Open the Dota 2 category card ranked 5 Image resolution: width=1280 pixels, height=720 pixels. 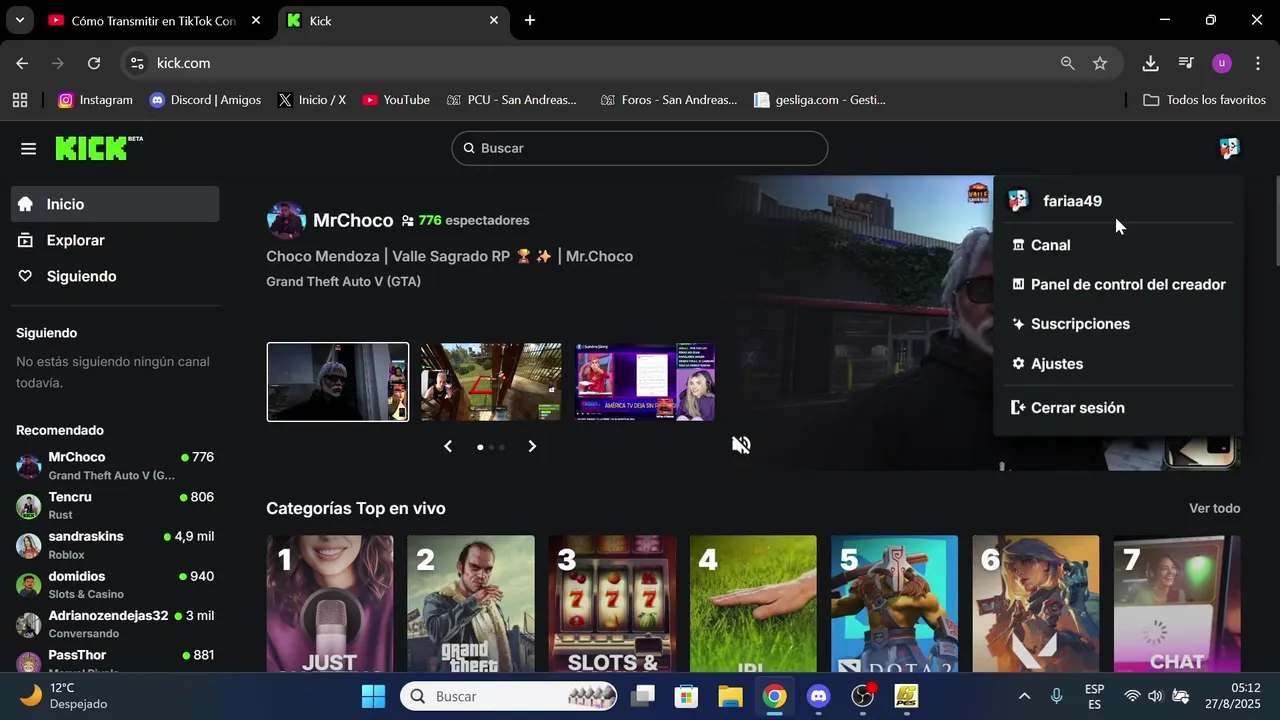894,603
